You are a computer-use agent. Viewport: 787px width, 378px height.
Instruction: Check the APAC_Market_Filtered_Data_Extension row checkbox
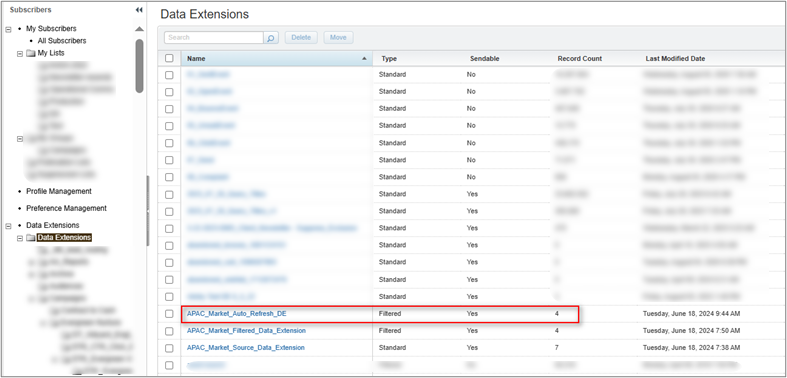[x=169, y=331]
